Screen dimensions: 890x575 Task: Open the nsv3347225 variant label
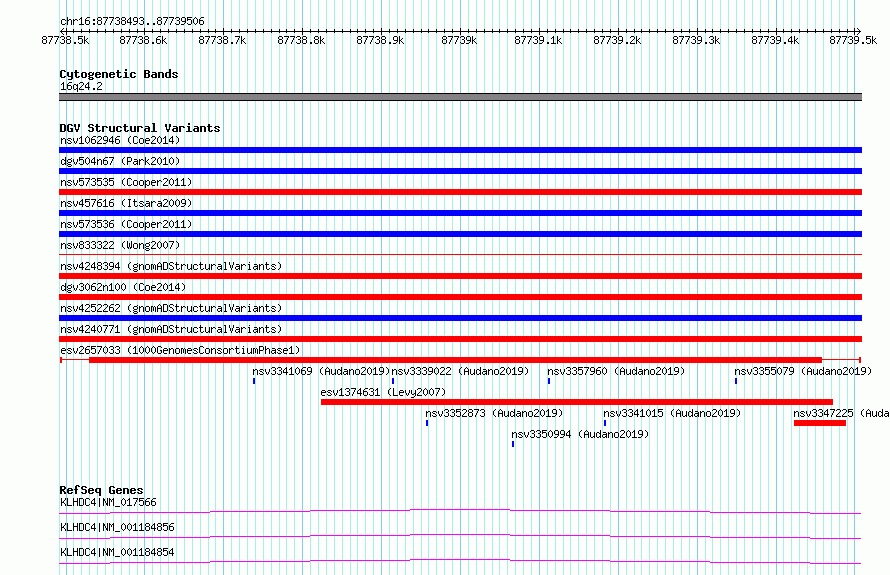pyautogui.click(x=841, y=413)
